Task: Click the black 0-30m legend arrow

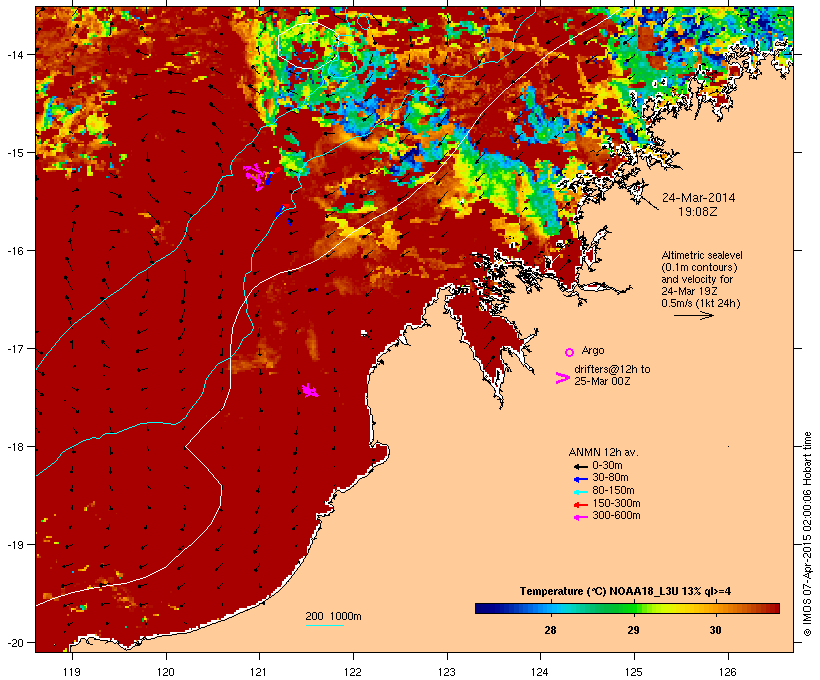Action: click(x=580, y=466)
